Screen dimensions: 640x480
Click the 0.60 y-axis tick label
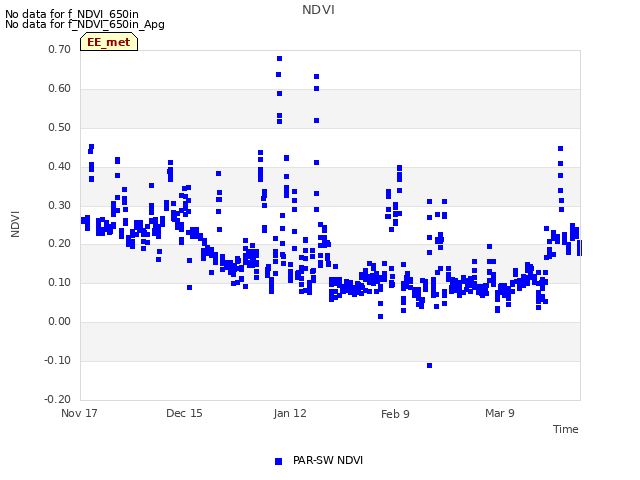(60, 89)
